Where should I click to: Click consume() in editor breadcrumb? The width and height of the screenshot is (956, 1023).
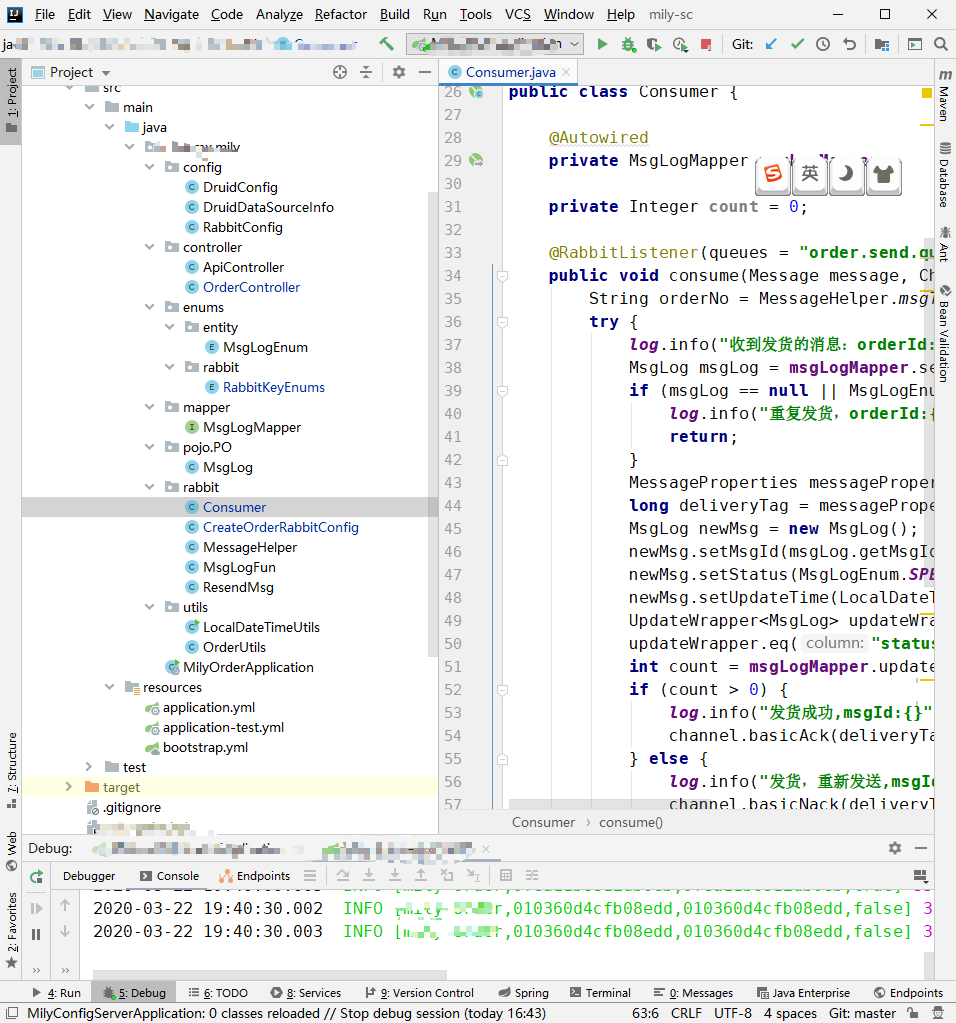tap(630, 822)
